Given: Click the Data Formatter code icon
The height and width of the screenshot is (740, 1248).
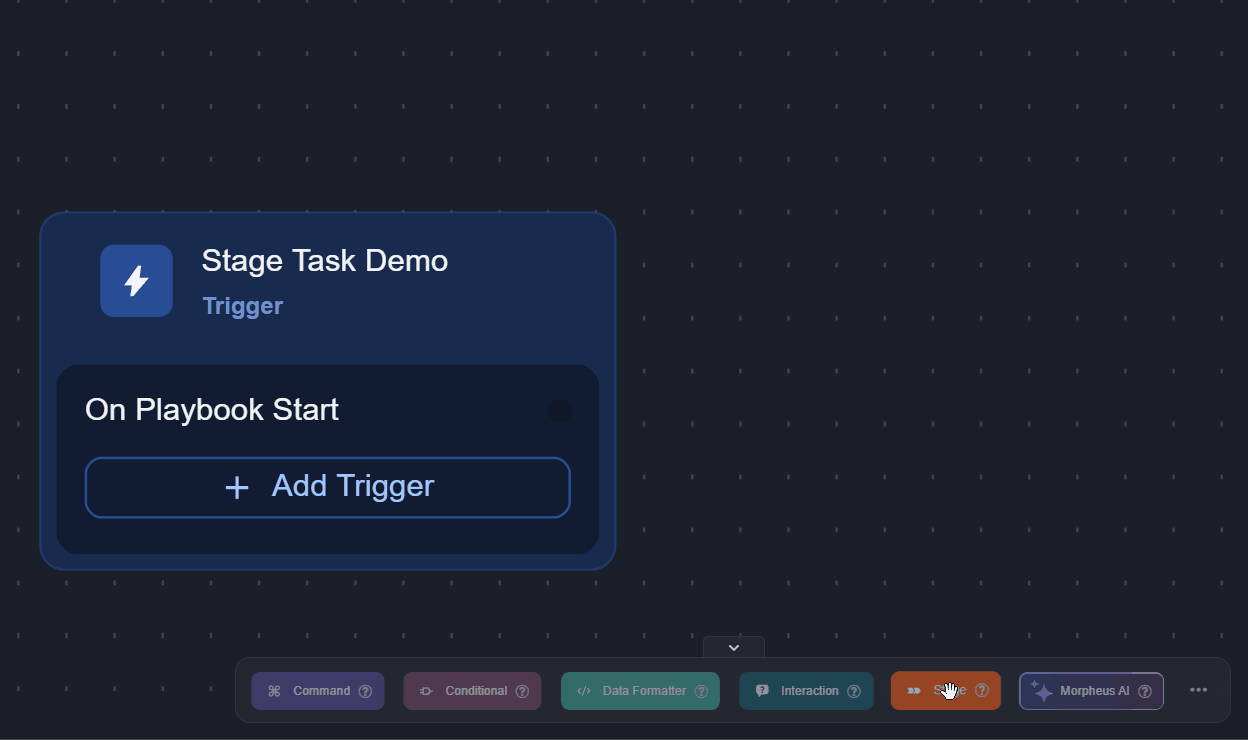Looking at the screenshot, I should point(584,690).
